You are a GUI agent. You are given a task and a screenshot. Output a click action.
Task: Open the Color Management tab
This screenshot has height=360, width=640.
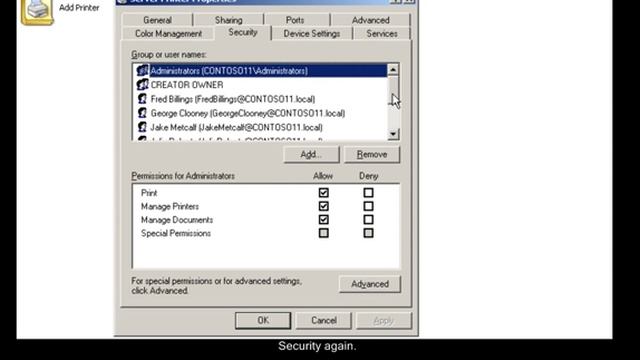click(x=168, y=33)
